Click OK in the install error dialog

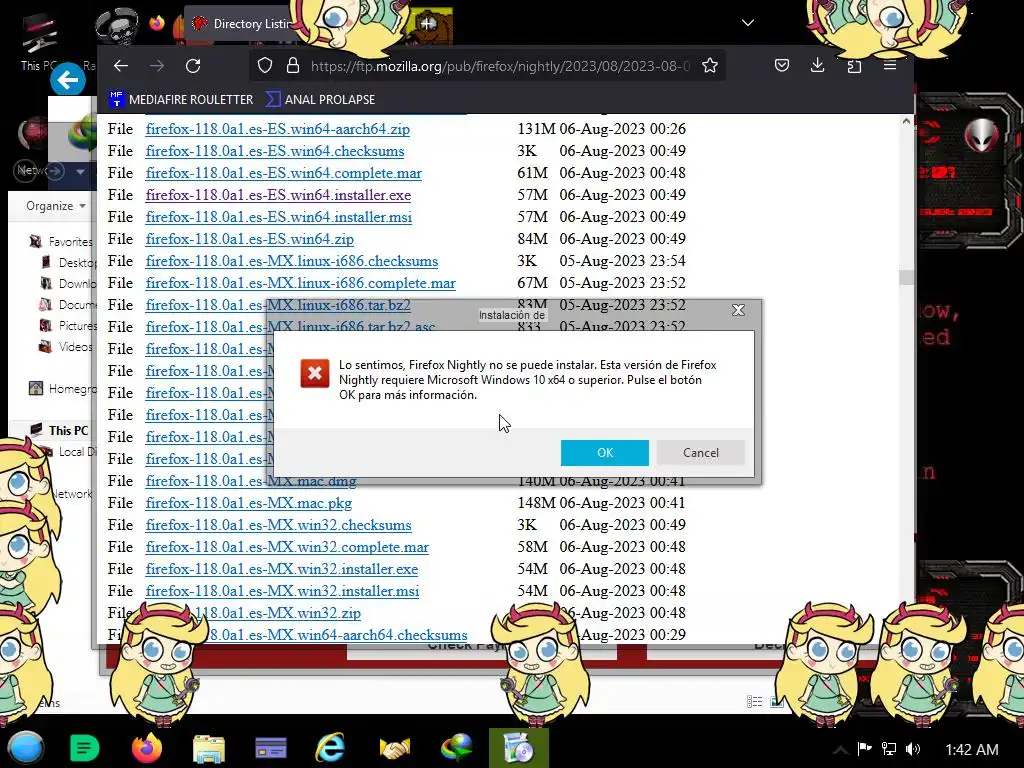(x=605, y=453)
